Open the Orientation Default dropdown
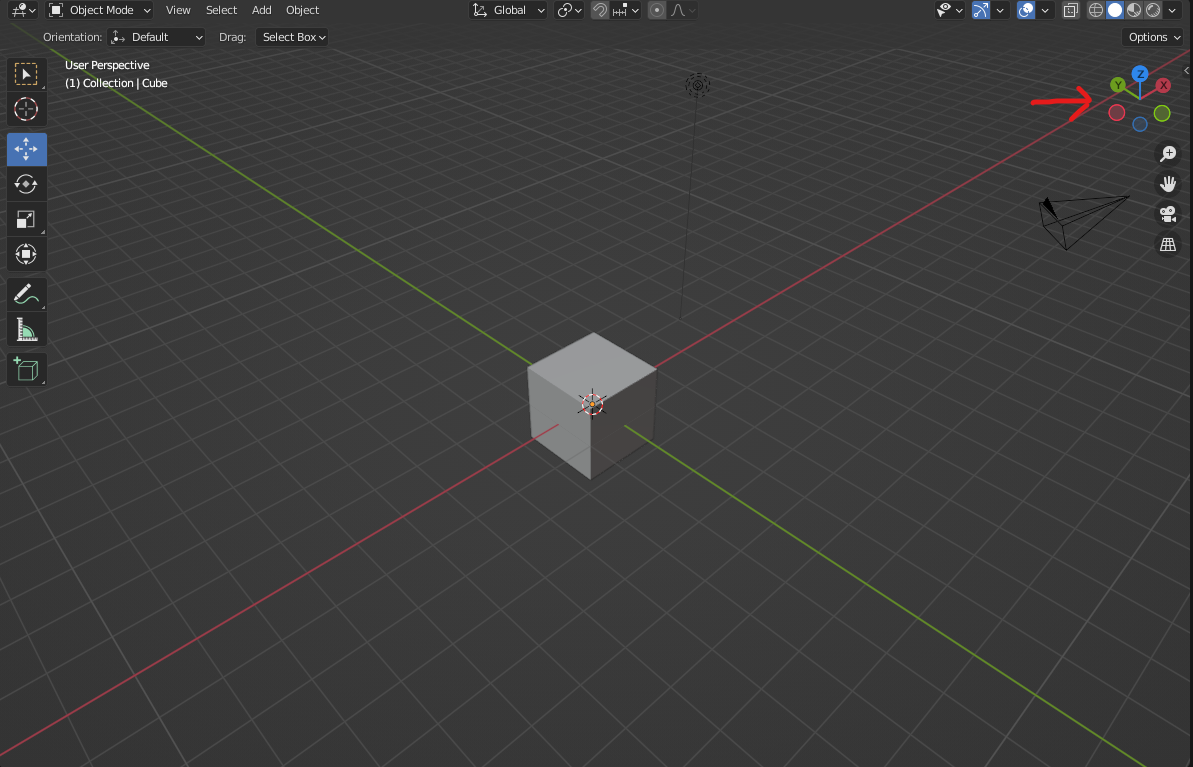The image size is (1193, 767). [x=156, y=37]
